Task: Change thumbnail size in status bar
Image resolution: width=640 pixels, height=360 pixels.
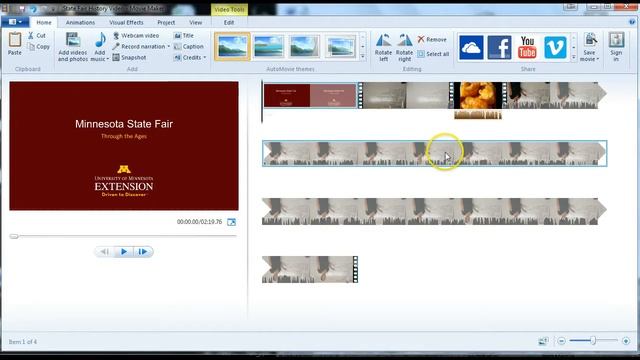Action: click(x=543, y=341)
